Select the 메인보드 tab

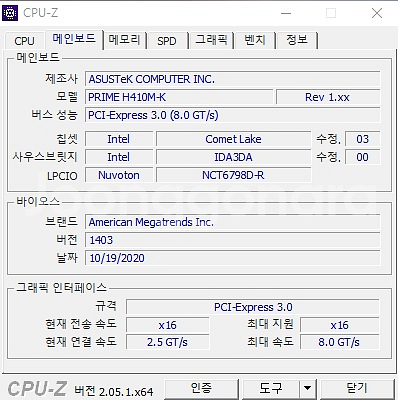tap(74, 39)
